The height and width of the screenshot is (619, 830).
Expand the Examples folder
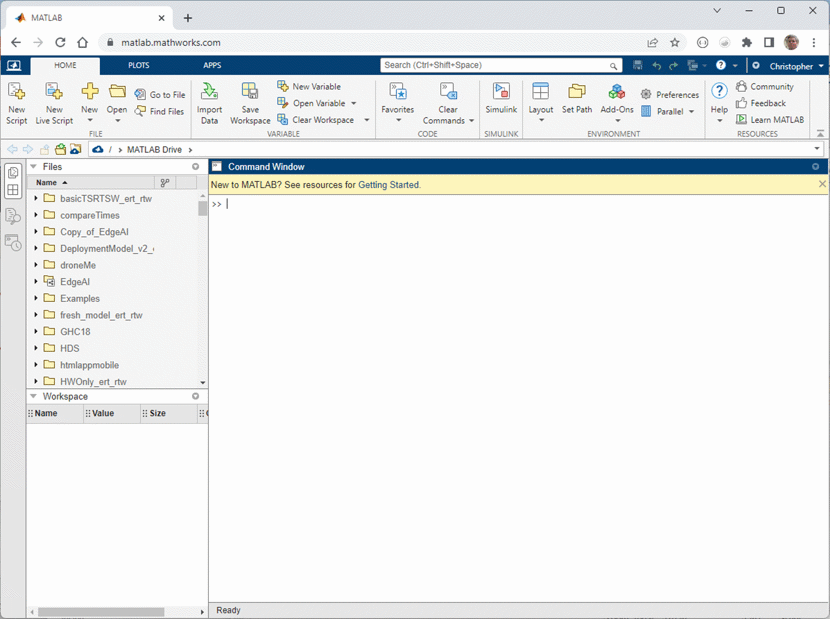click(x=36, y=298)
